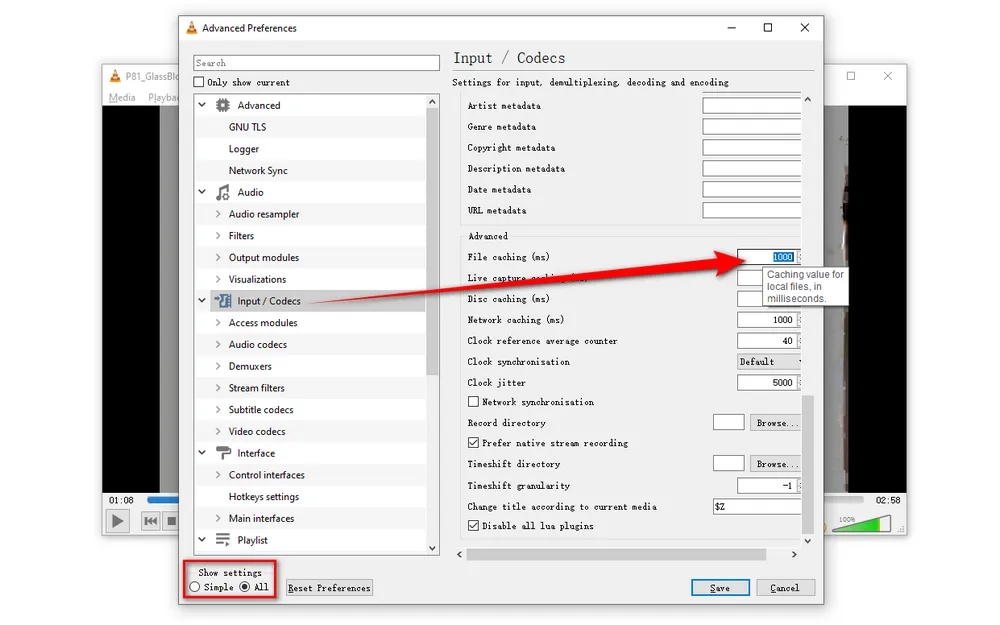Click the Playlist list icon
1000x625 pixels.
pos(223,540)
